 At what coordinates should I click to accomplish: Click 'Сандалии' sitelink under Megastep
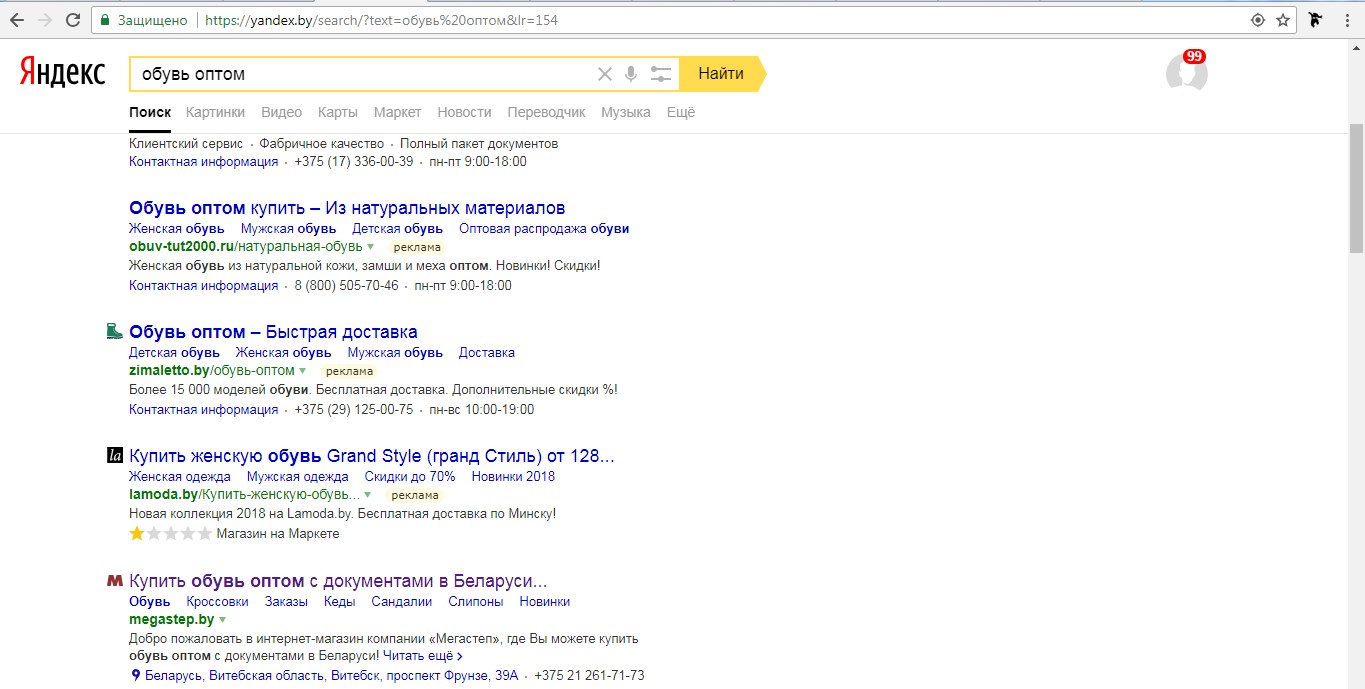(x=401, y=602)
